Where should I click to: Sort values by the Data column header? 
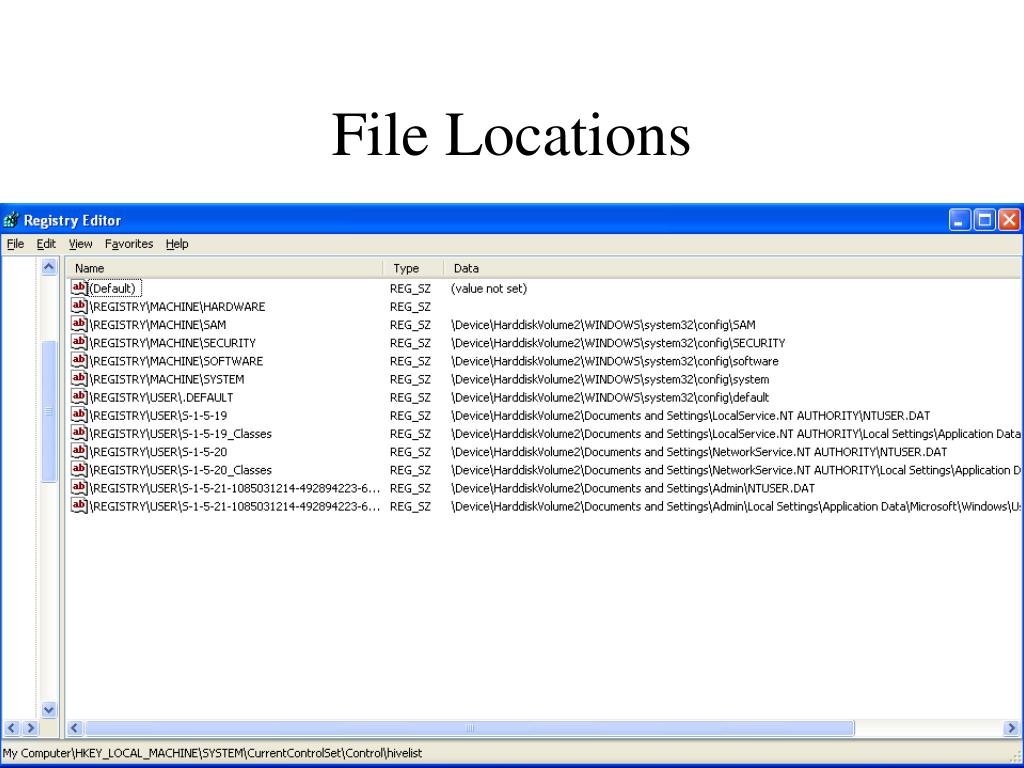pyautogui.click(x=733, y=268)
